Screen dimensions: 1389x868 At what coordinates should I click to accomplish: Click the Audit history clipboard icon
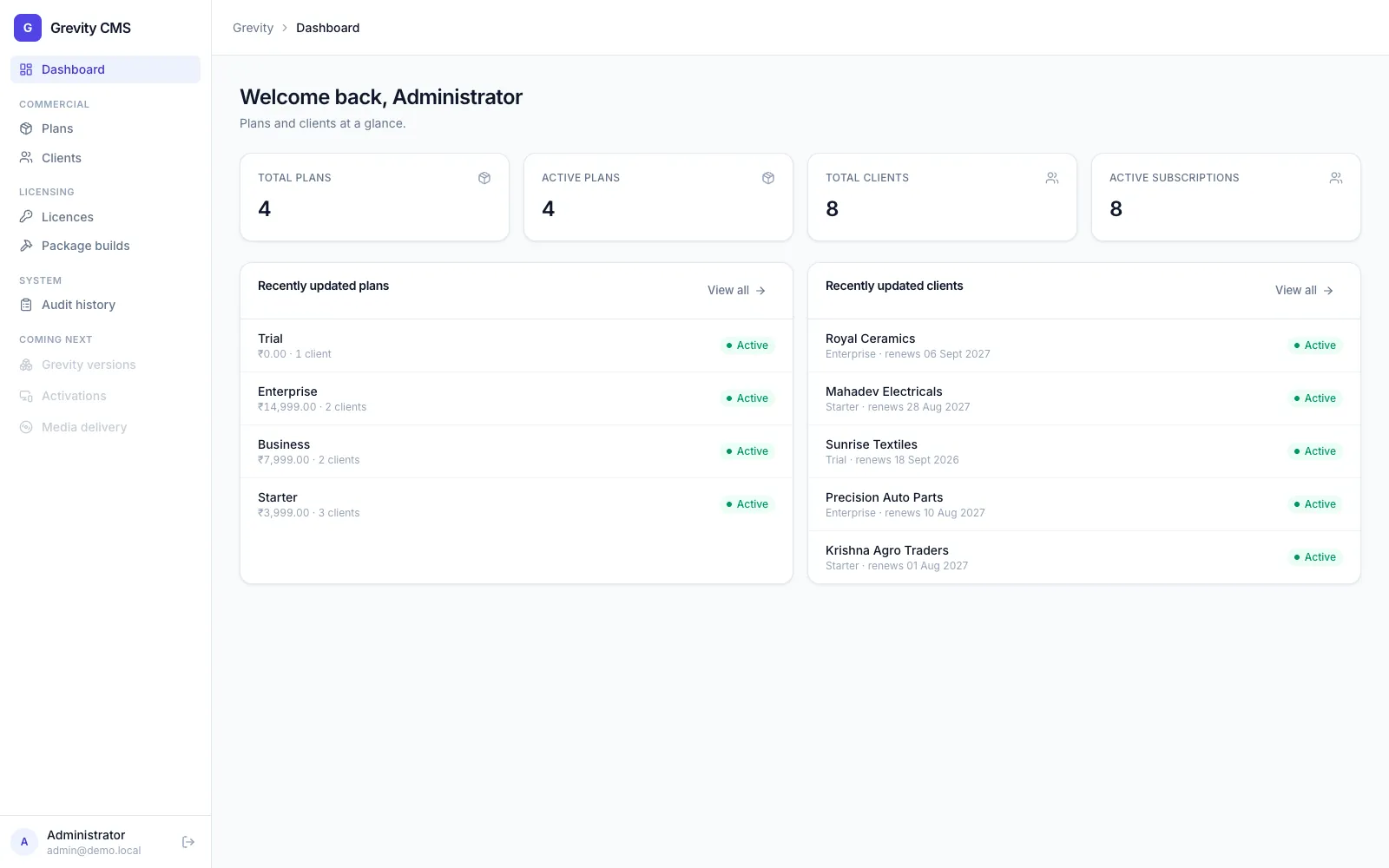point(26,305)
